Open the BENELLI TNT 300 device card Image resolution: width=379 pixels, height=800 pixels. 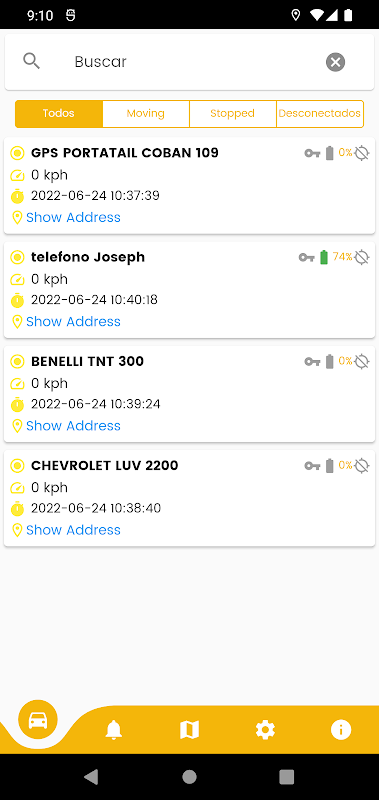(x=189, y=394)
